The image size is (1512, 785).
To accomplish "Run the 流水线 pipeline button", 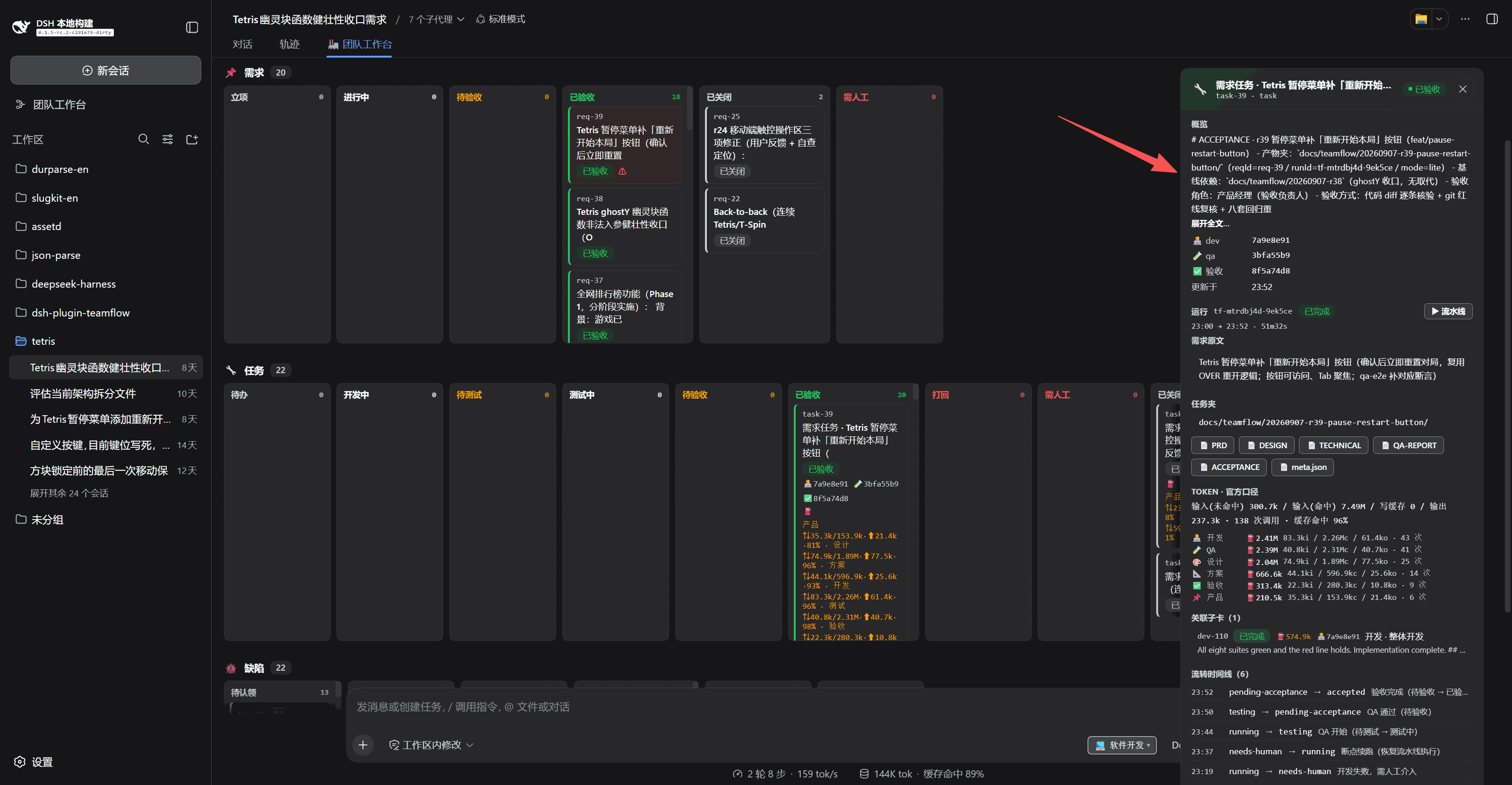I will click(x=1448, y=311).
